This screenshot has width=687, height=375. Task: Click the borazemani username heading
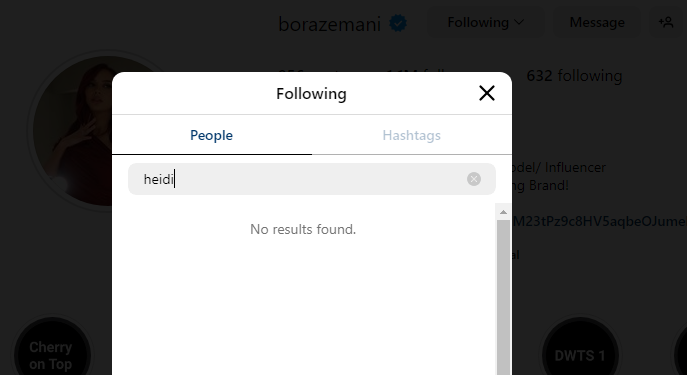pyautogui.click(x=329, y=24)
